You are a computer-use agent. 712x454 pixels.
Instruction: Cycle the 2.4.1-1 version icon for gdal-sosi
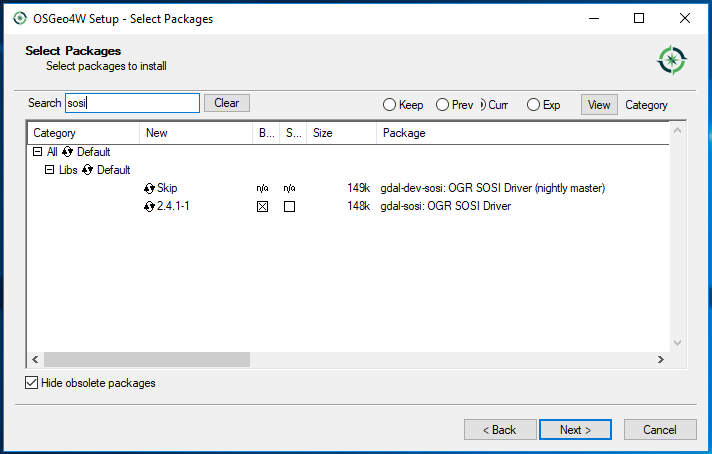click(x=149, y=207)
